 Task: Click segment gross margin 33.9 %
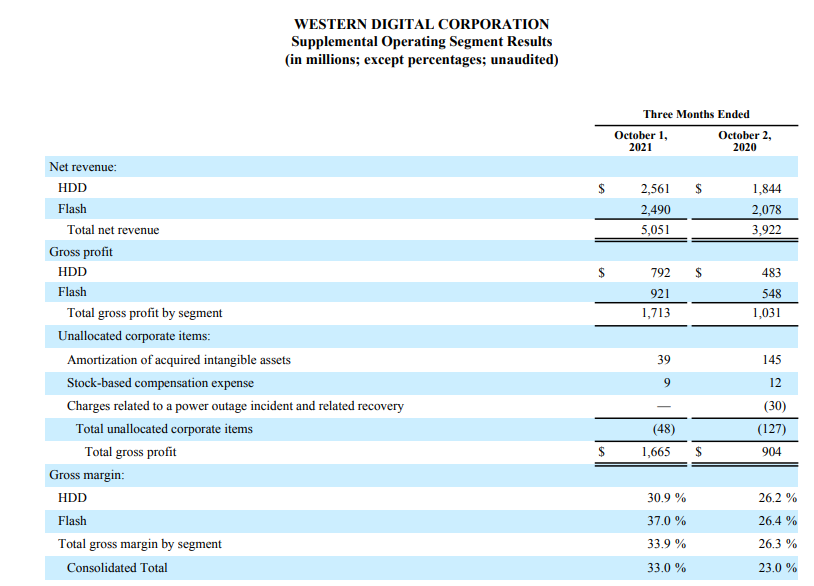666,544
